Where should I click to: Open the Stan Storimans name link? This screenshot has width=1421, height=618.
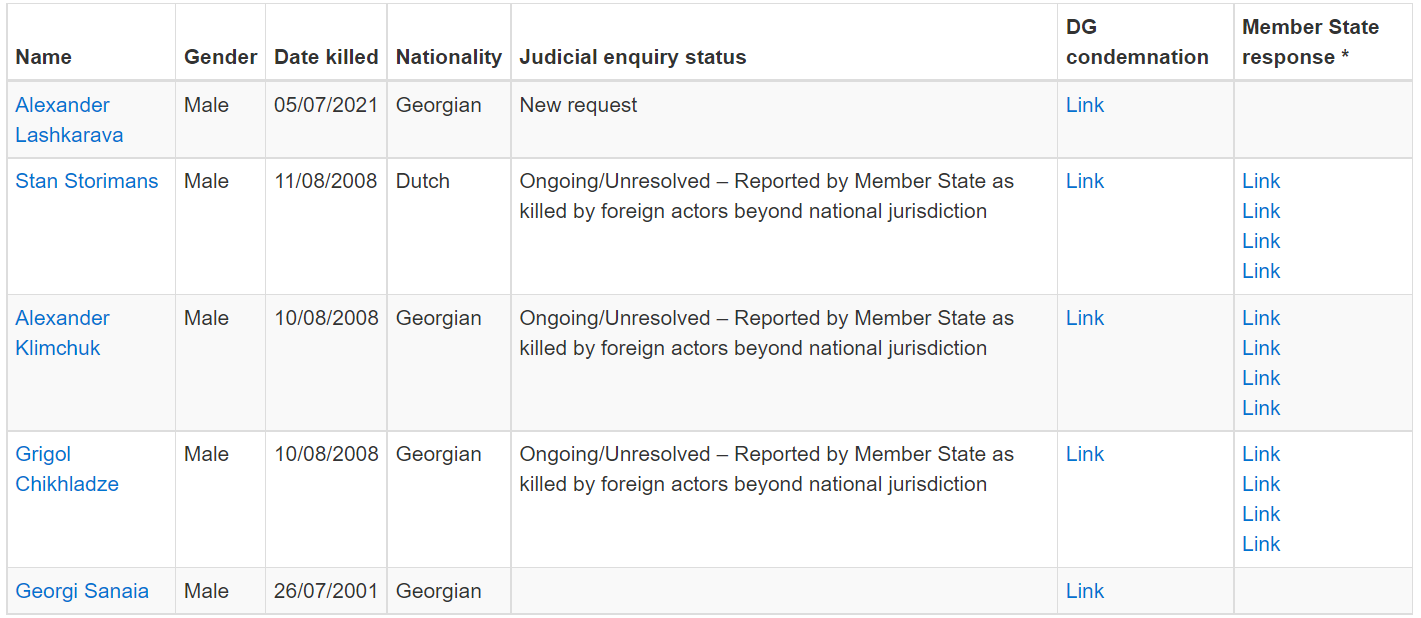click(87, 181)
